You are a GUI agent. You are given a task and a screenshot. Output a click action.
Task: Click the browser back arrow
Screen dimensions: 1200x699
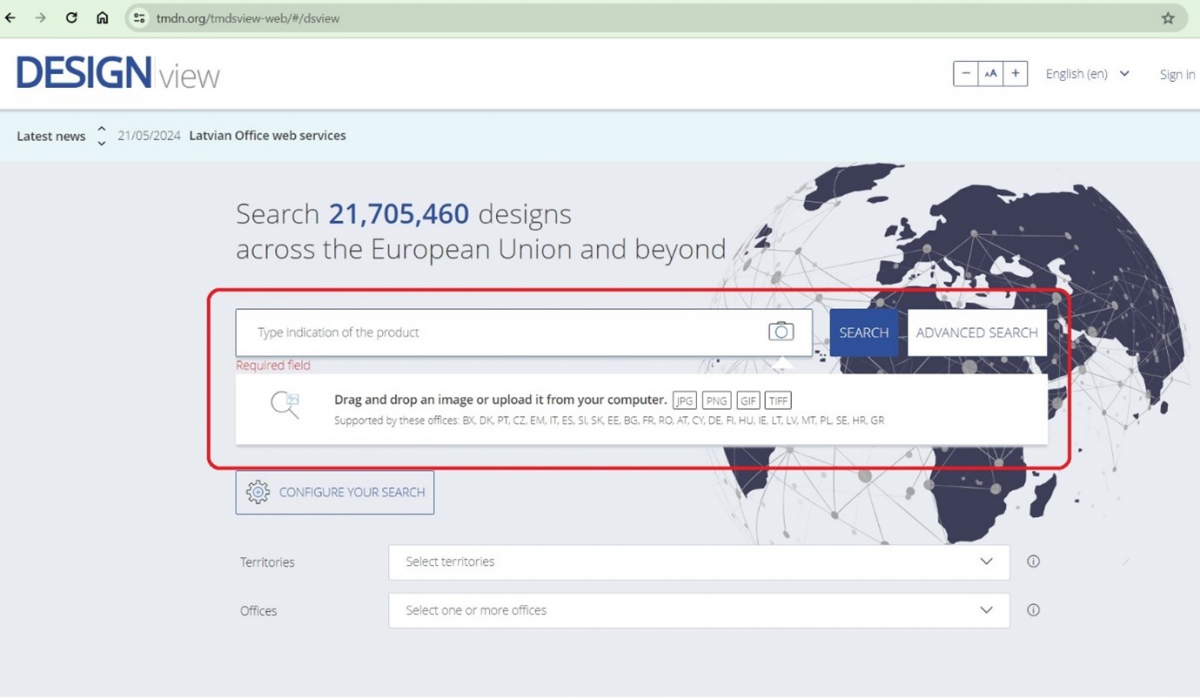pyautogui.click(x=11, y=18)
